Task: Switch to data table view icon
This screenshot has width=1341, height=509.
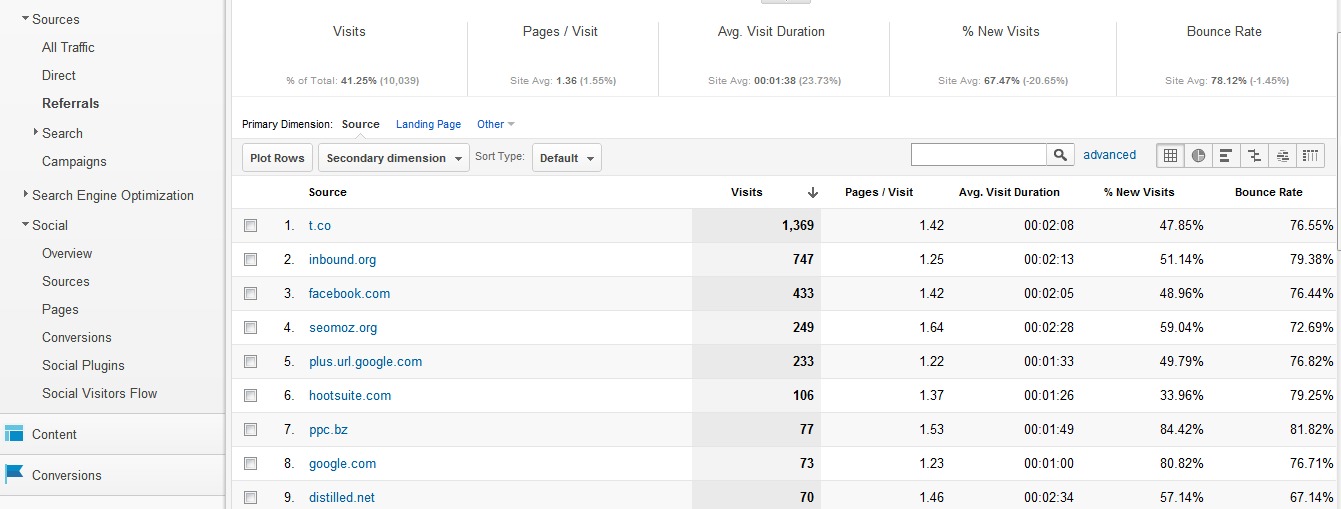Action: click(1170, 155)
